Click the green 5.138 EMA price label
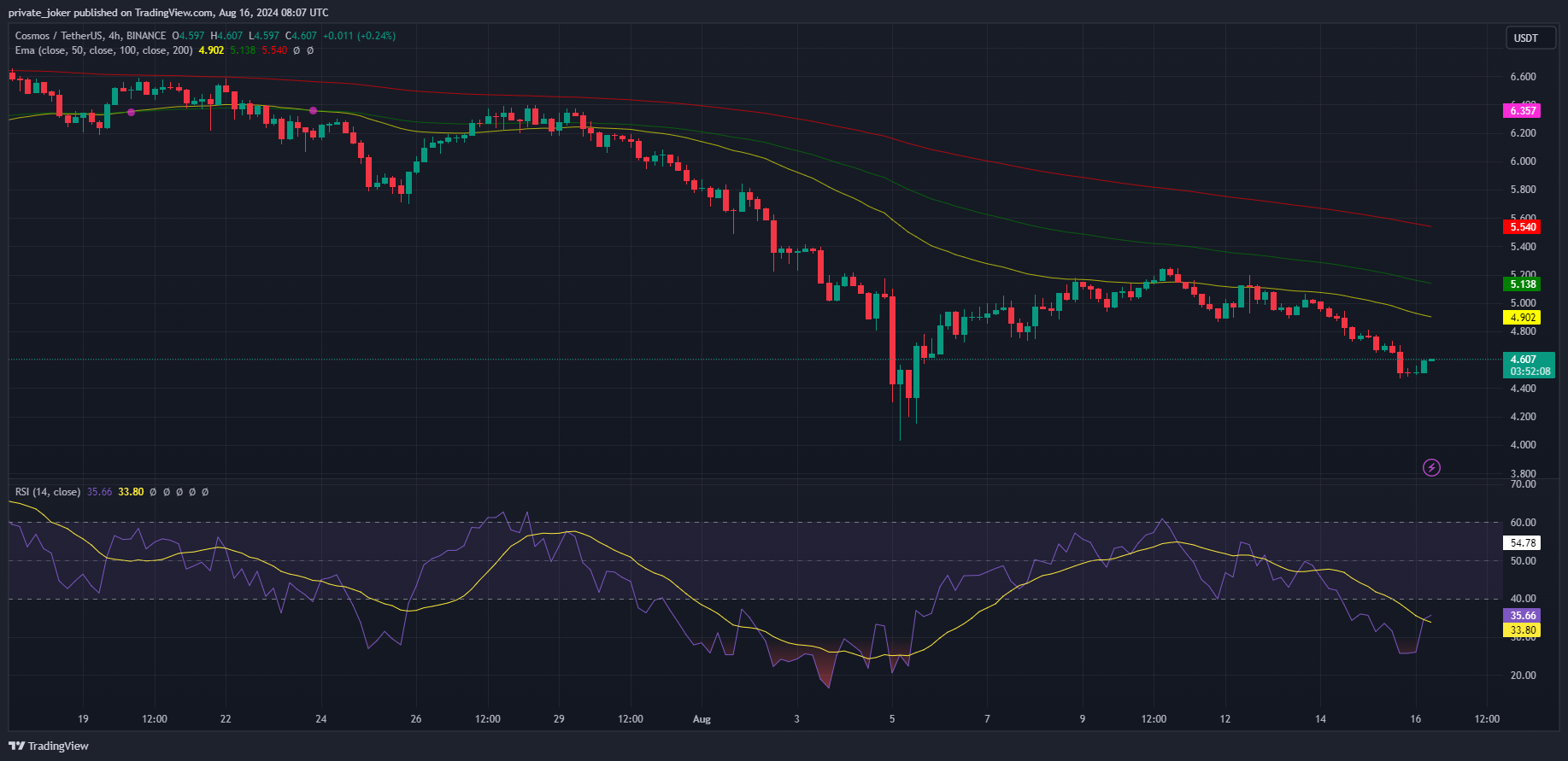 point(1522,284)
